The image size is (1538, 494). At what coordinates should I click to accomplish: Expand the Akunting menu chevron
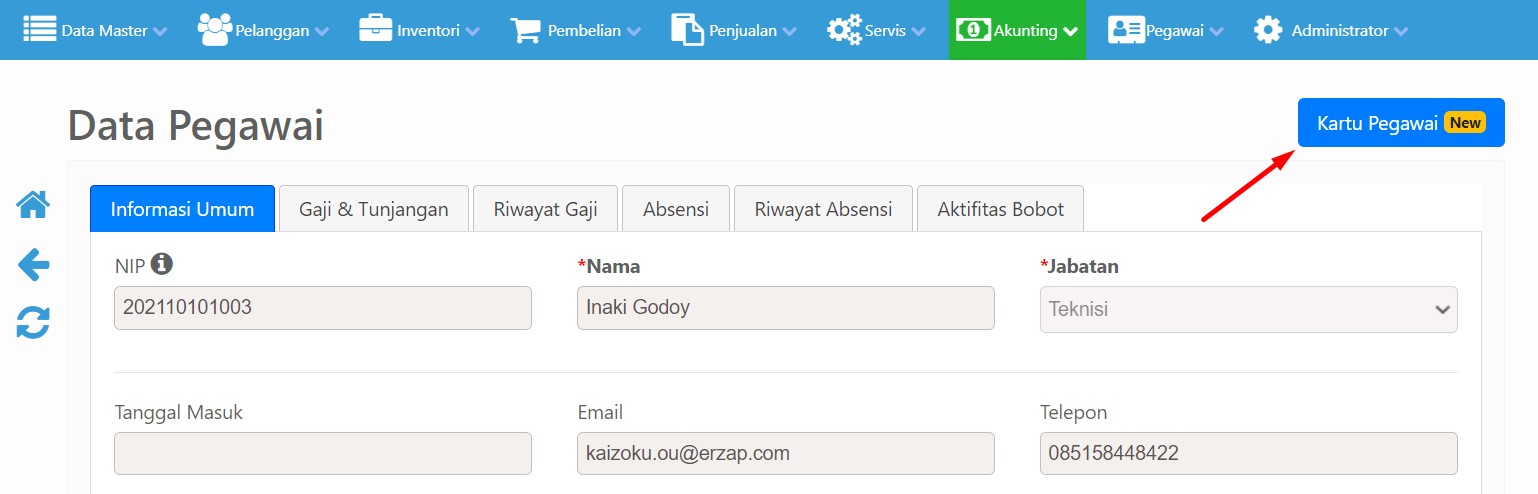point(1070,31)
